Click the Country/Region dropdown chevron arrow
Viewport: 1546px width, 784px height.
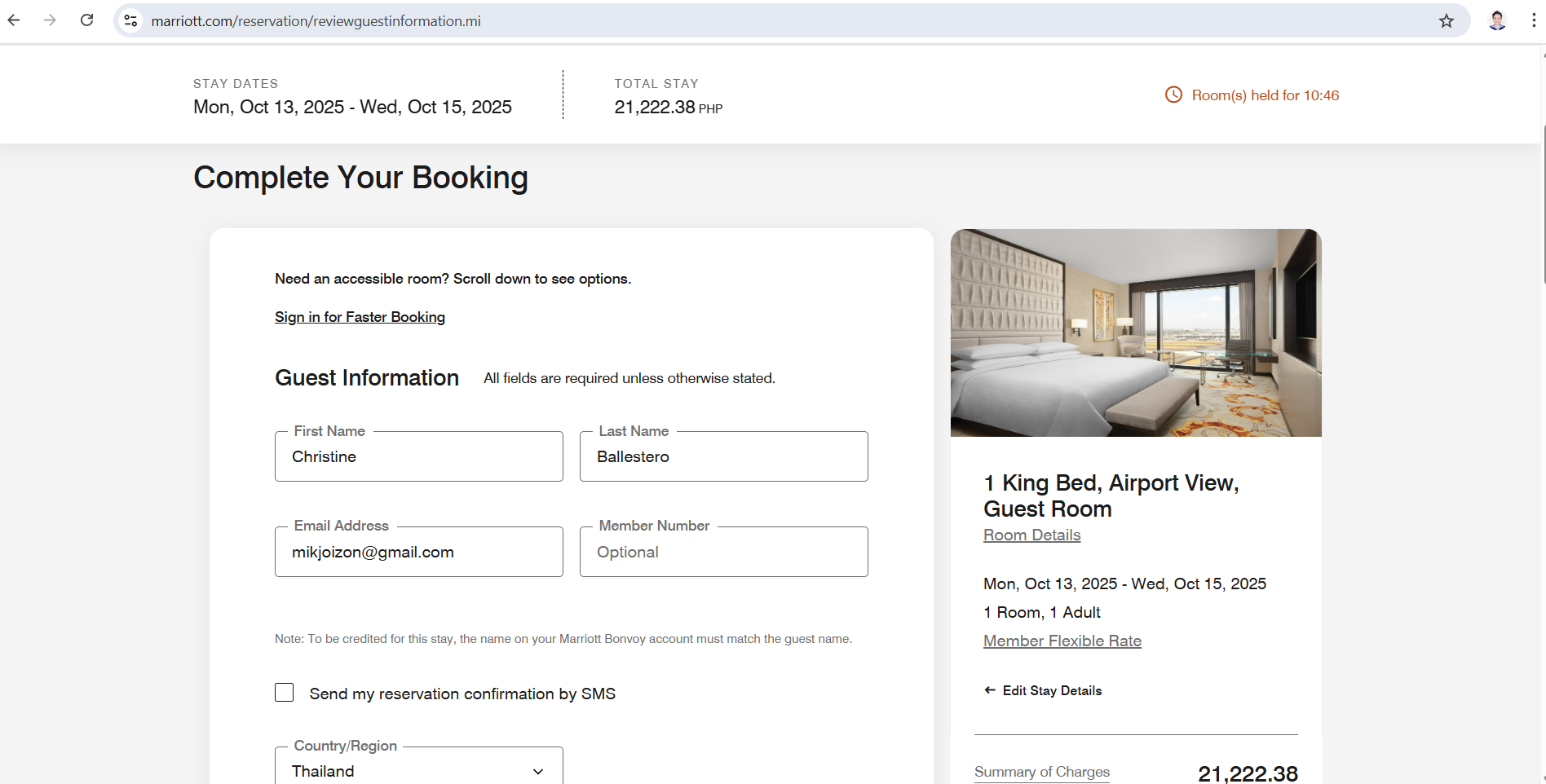coord(538,771)
